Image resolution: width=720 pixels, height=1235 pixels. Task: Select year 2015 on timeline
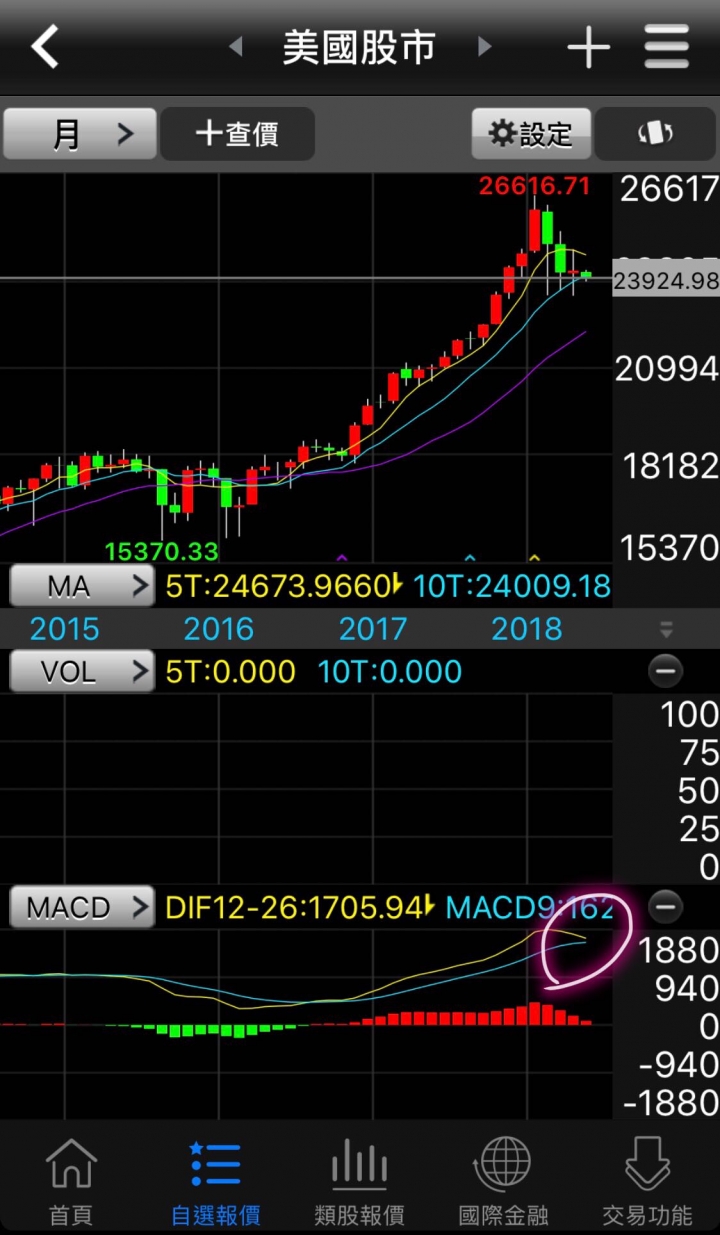tap(65, 629)
